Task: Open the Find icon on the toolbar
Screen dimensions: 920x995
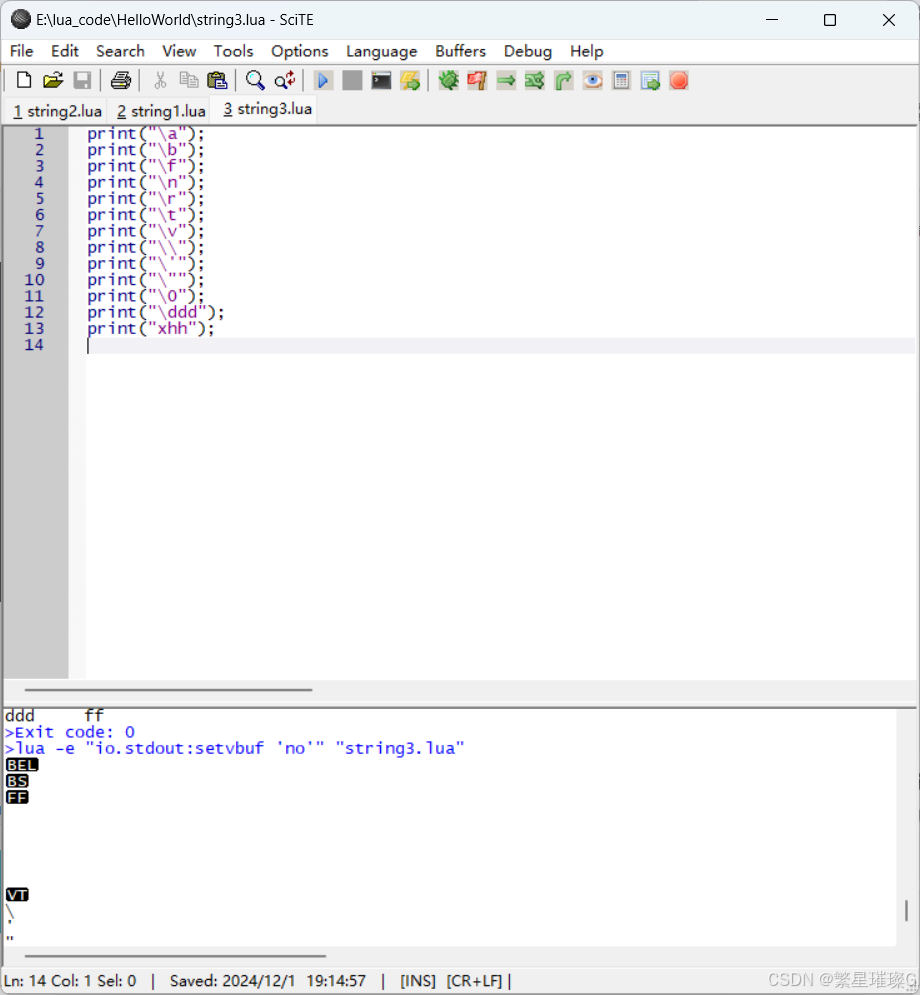Action: tap(254, 80)
